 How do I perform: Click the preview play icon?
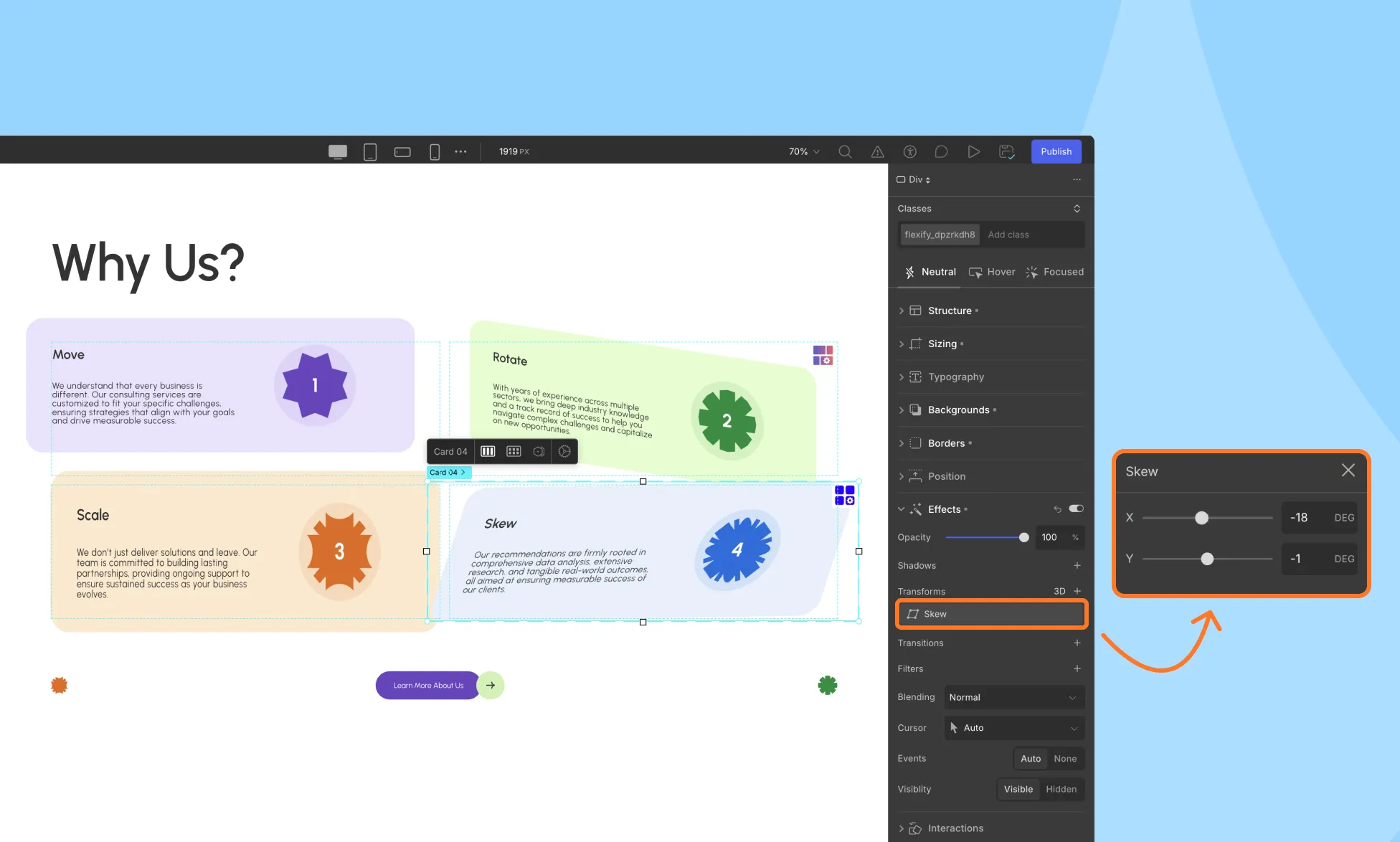(x=973, y=151)
